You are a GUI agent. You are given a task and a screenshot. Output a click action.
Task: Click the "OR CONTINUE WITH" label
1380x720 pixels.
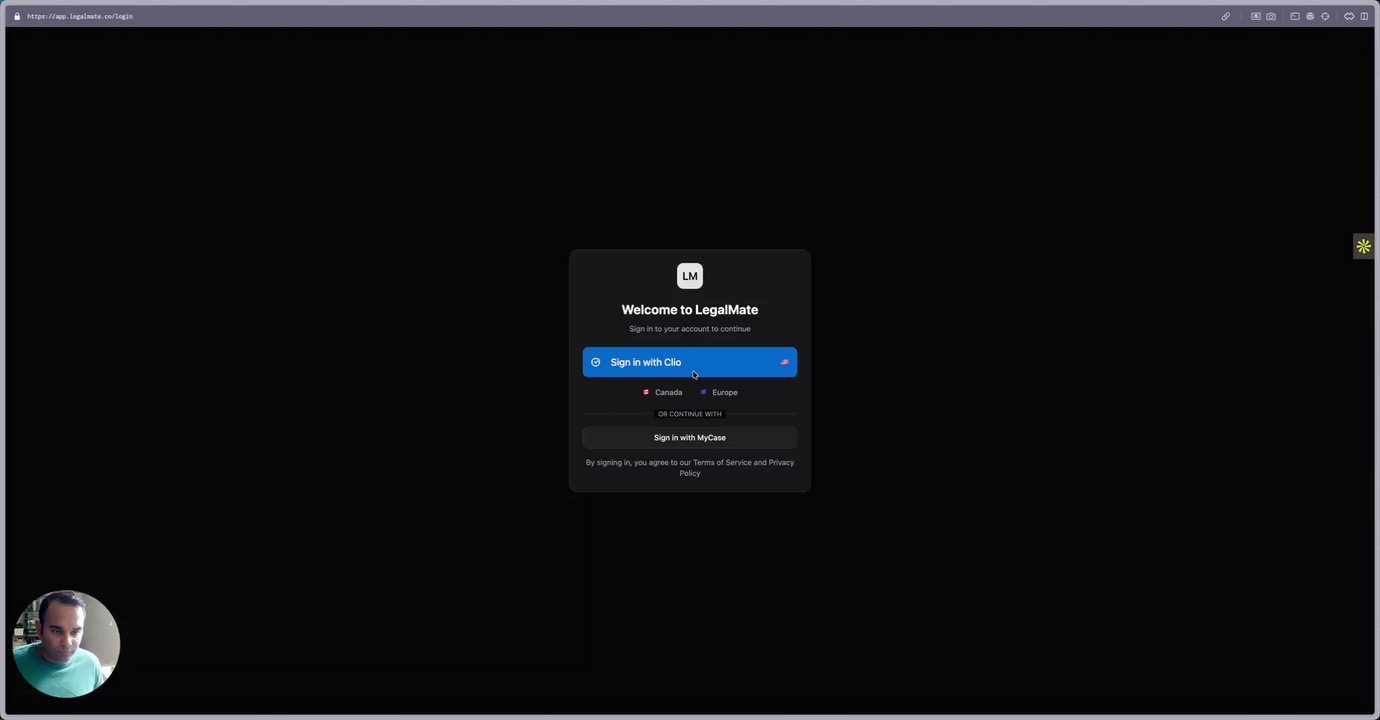tap(690, 414)
